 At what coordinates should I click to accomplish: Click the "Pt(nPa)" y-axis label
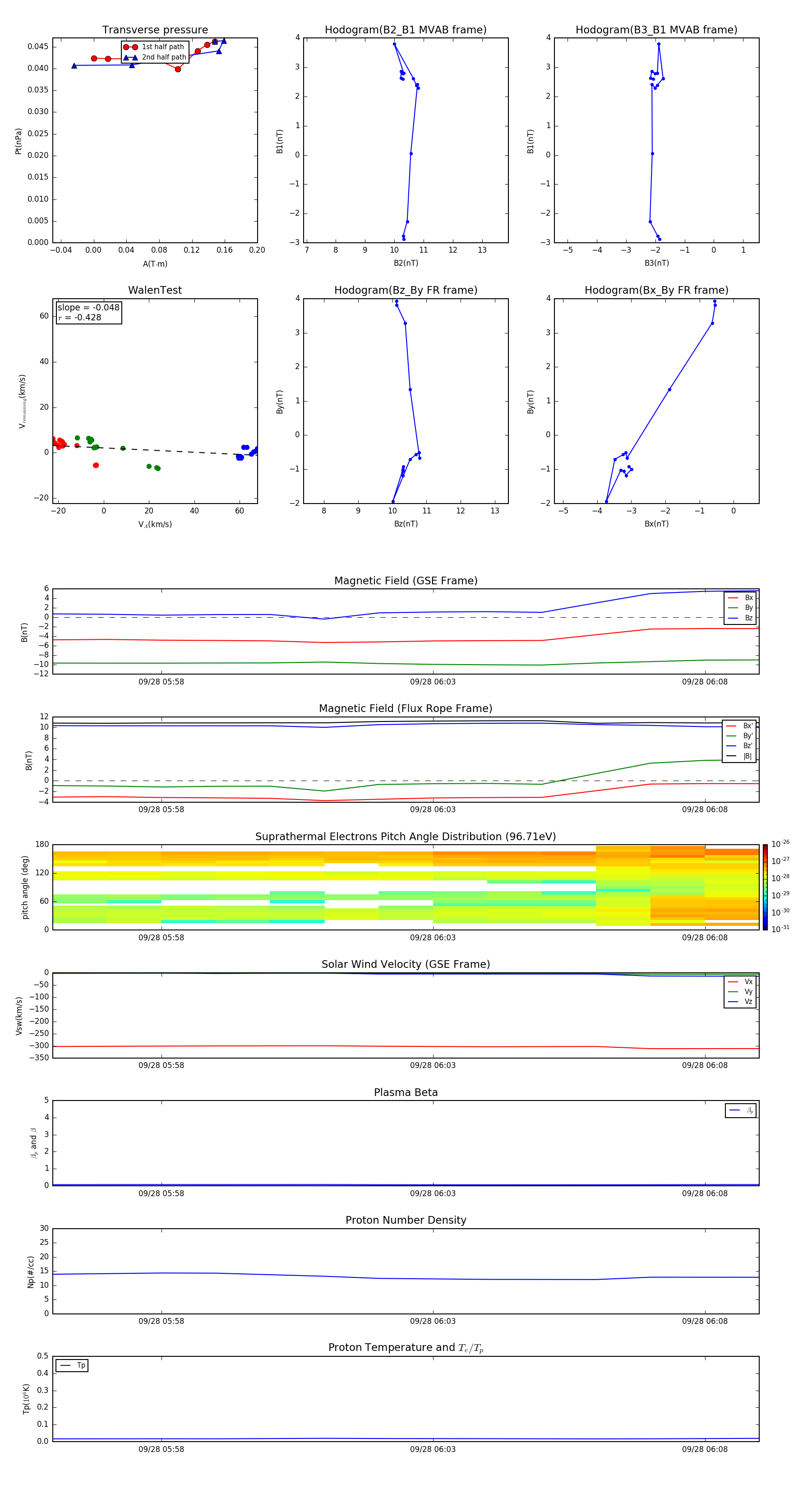18,141
